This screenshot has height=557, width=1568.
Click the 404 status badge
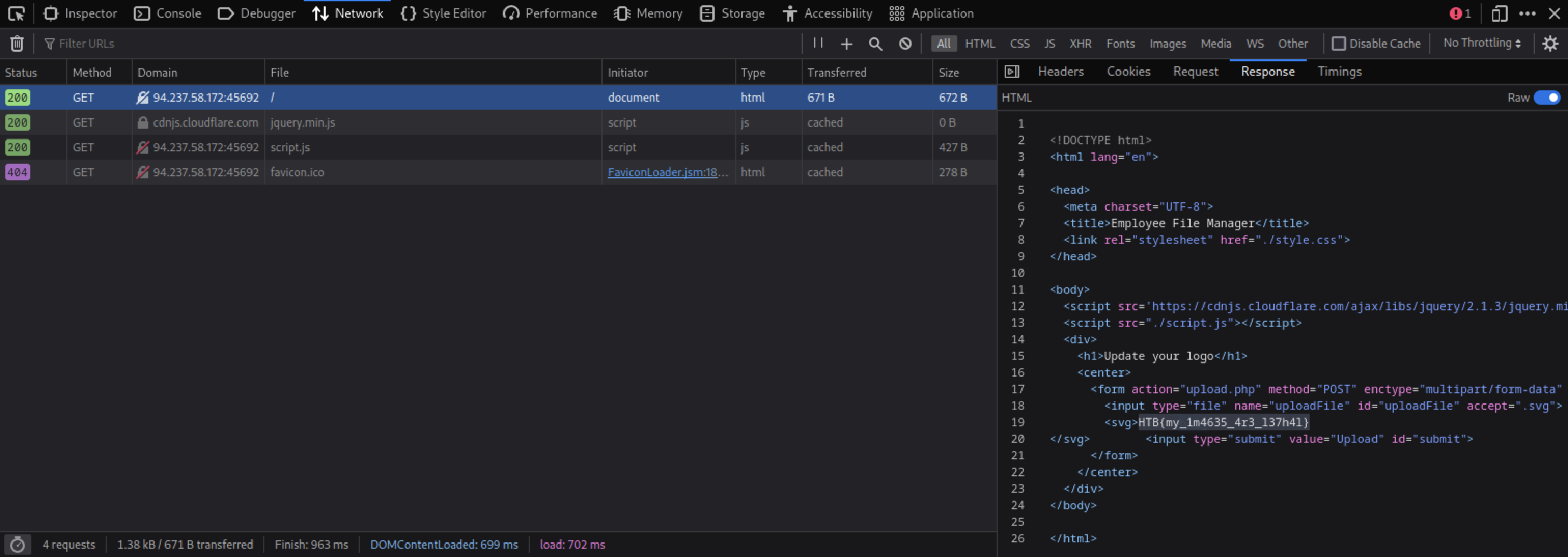tap(17, 172)
